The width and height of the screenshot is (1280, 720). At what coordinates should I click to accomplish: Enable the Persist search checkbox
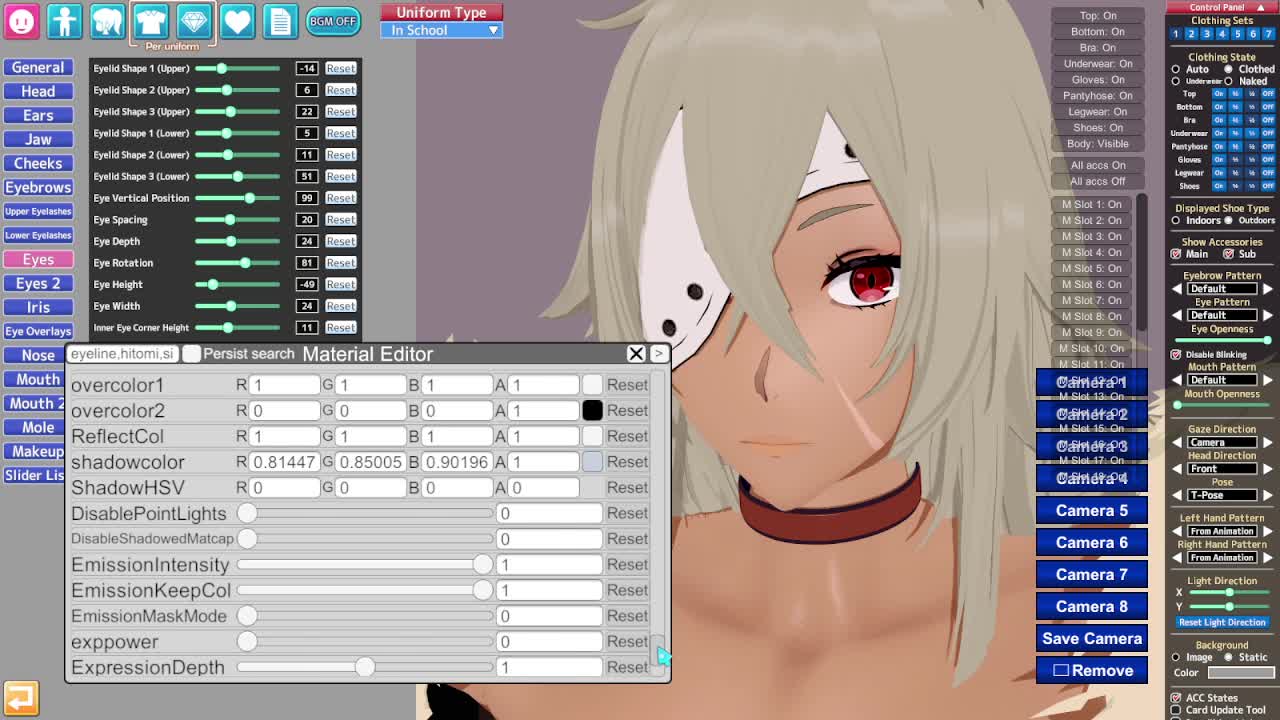click(x=192, y=354)
